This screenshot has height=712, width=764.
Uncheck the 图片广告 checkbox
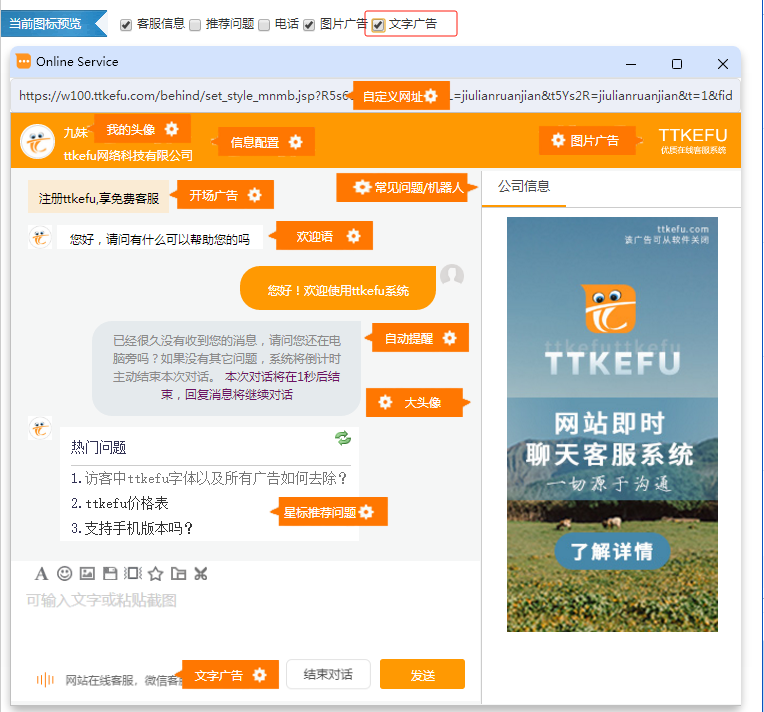point(309,25)
